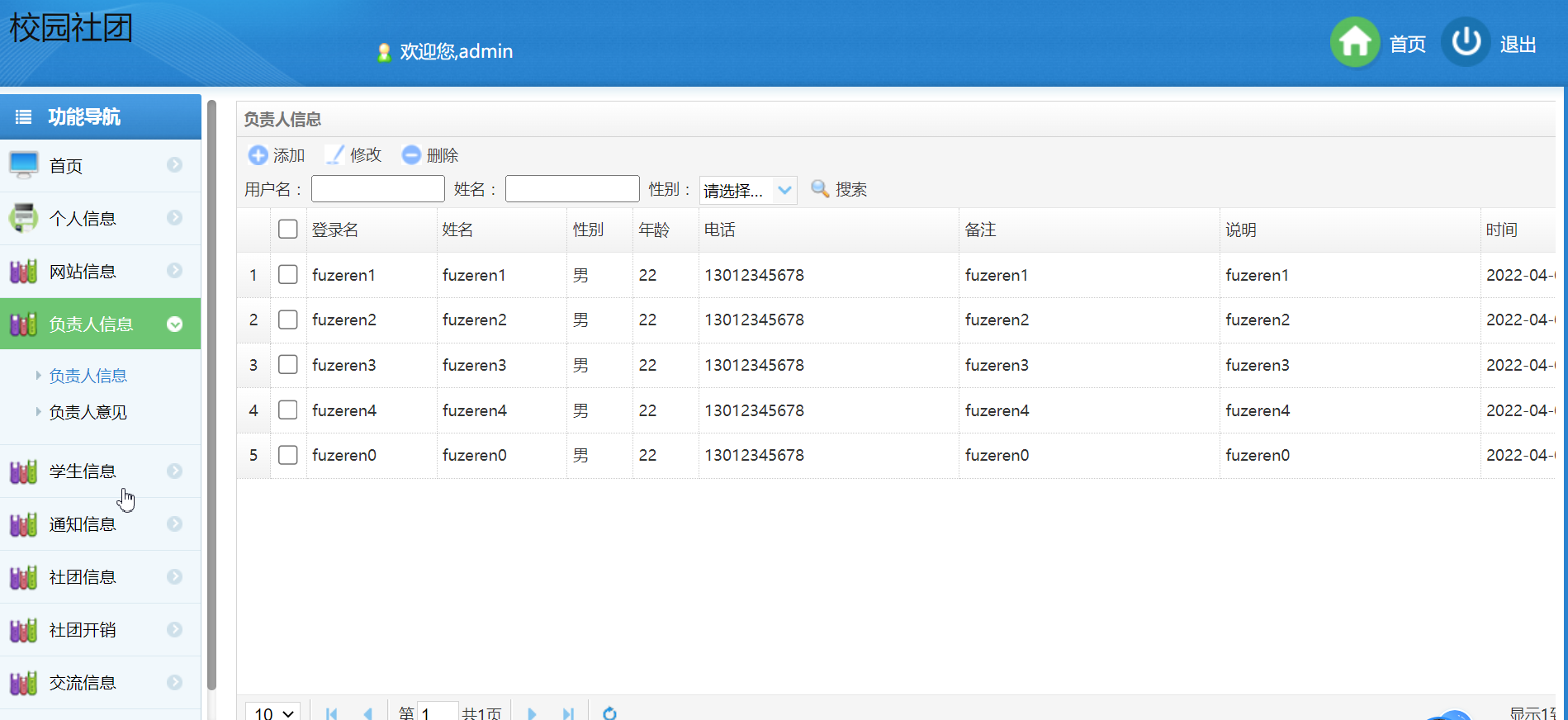This screenshot has width=1568, height=720.
Task: Go to next page arrow icon
Action: pos(532,713)
